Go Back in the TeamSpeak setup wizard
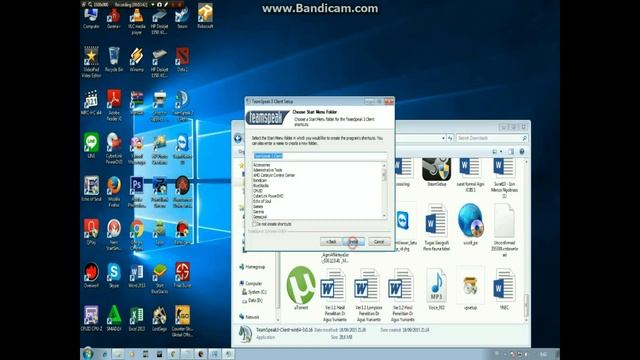The image size is (640, 360). 331,242
